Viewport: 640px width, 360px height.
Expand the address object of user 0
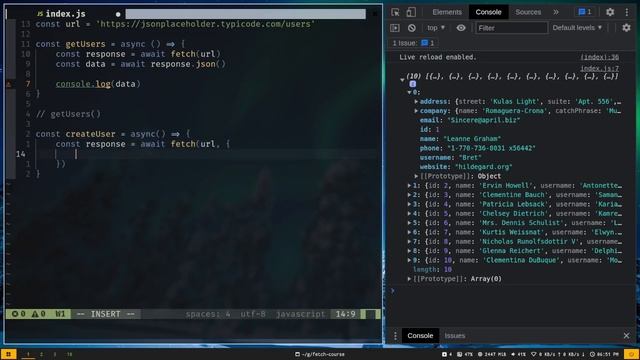point(416,102)
